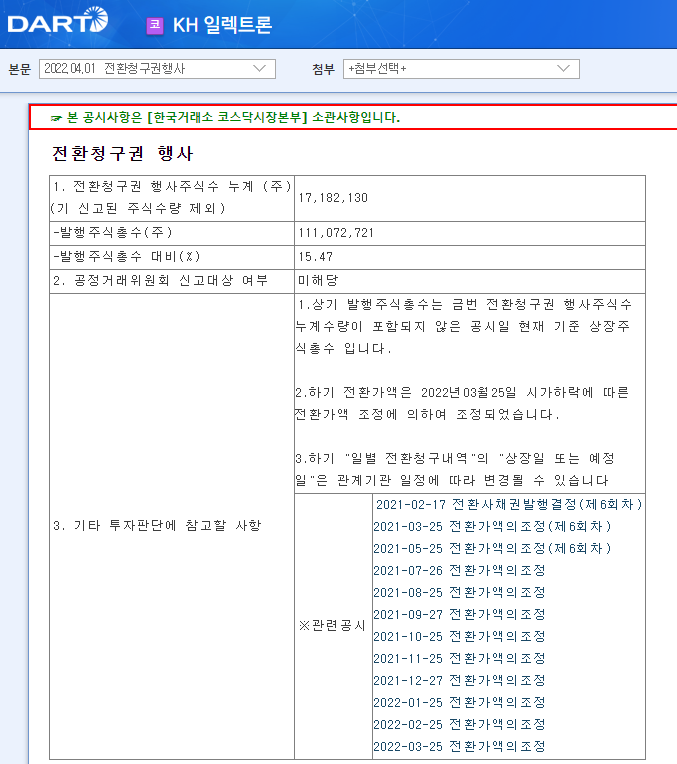The height and width of the screenshot is (764, 677).
Task: Click the DART logo
Action: (x=58, y=20)
